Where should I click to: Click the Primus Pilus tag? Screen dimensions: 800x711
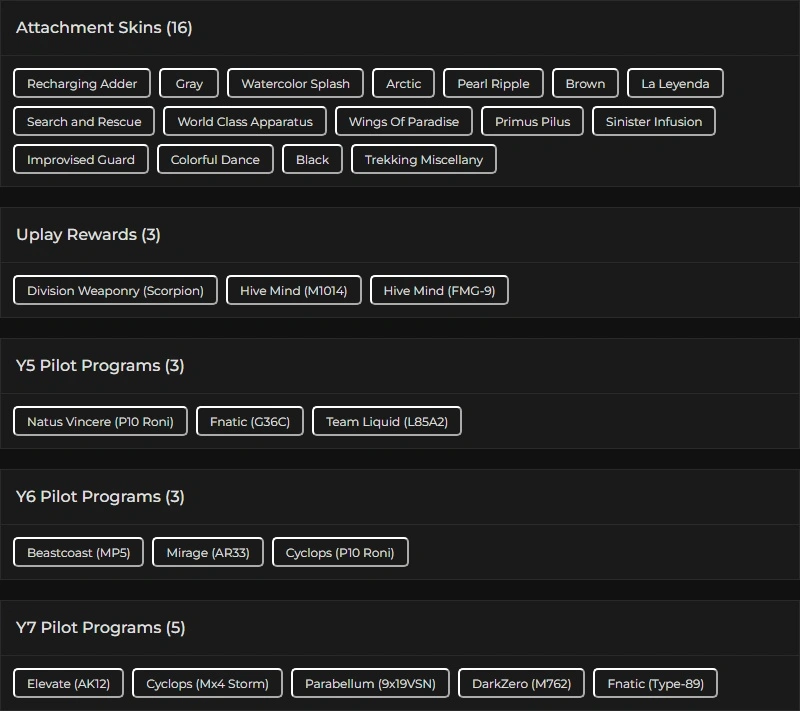[x=532, y=121]
